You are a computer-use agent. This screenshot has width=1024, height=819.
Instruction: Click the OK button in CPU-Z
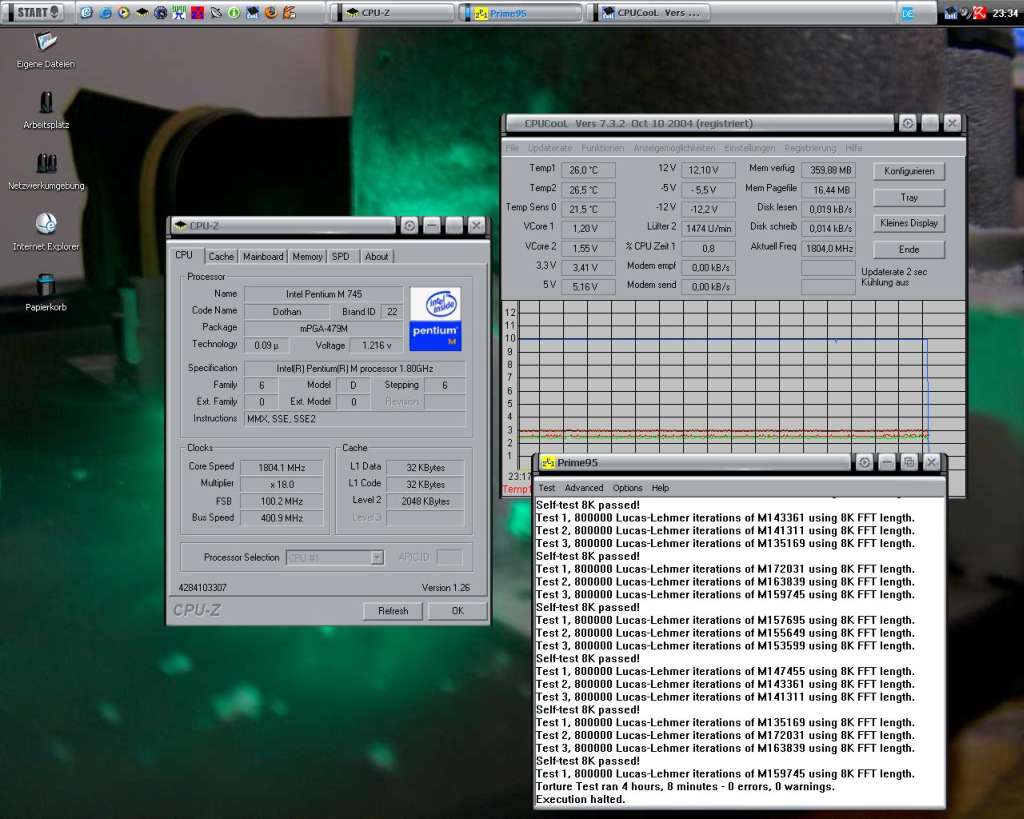[458, 611]
